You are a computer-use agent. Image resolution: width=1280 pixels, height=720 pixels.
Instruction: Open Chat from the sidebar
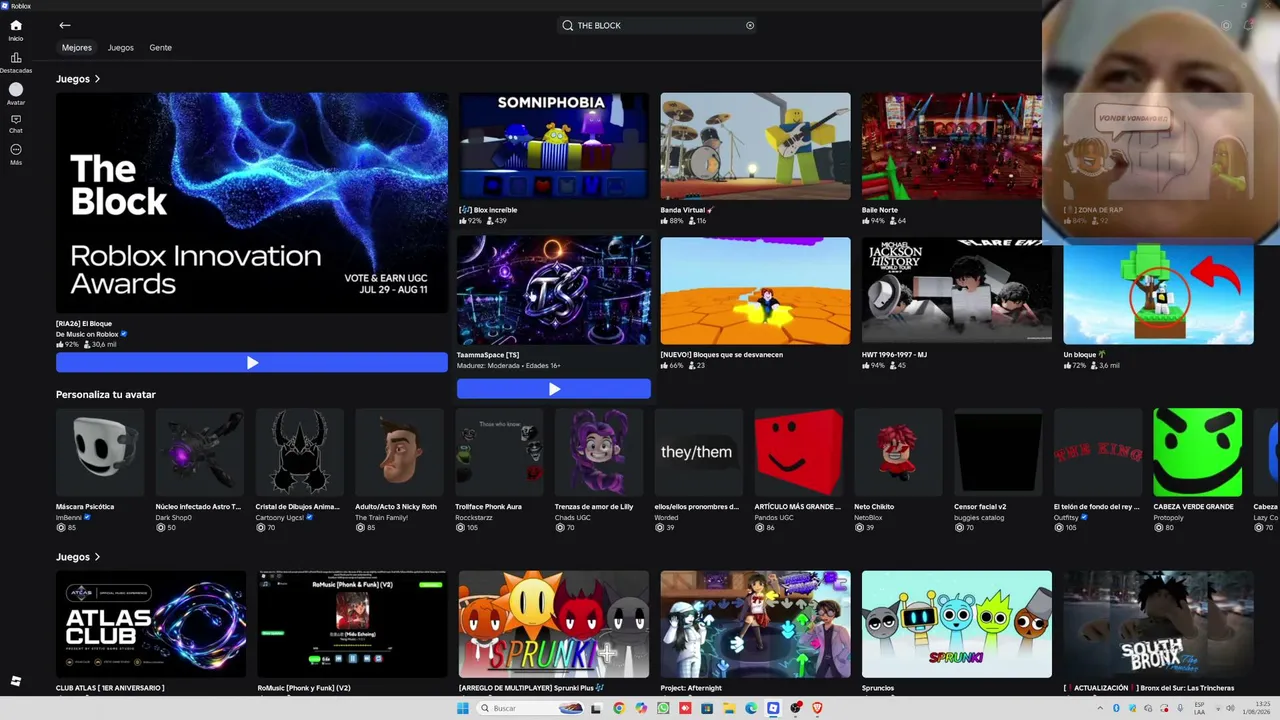click(16, 123)
